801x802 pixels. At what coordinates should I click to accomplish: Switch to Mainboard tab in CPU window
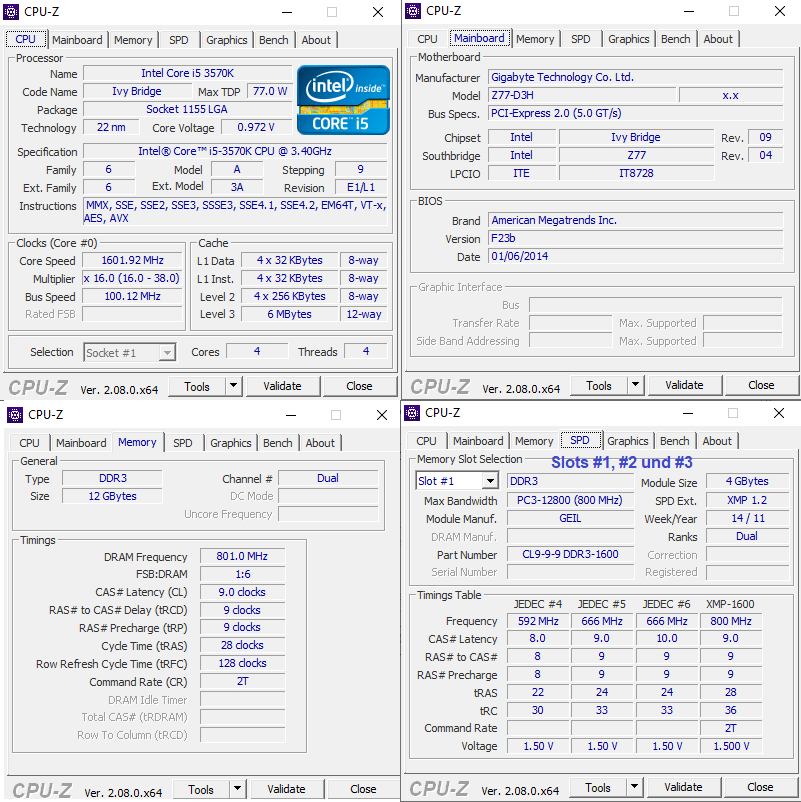(77, 40)
